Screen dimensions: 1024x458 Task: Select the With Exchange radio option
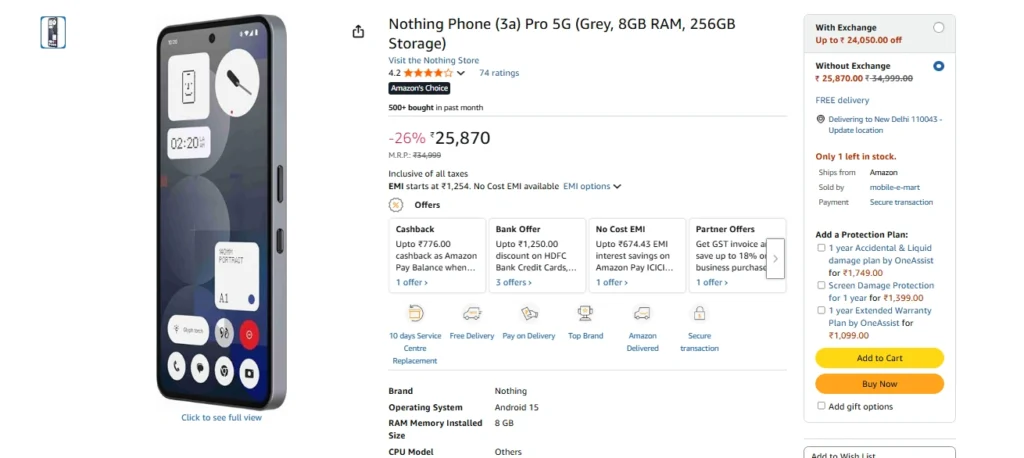[x=938, y=28]
